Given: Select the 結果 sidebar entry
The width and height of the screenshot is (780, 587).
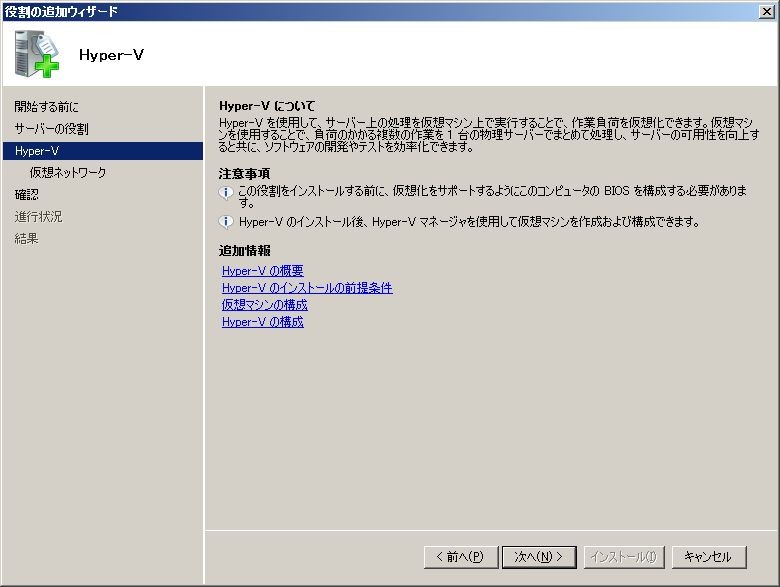Looking at the screenshot, I should 26,238.
